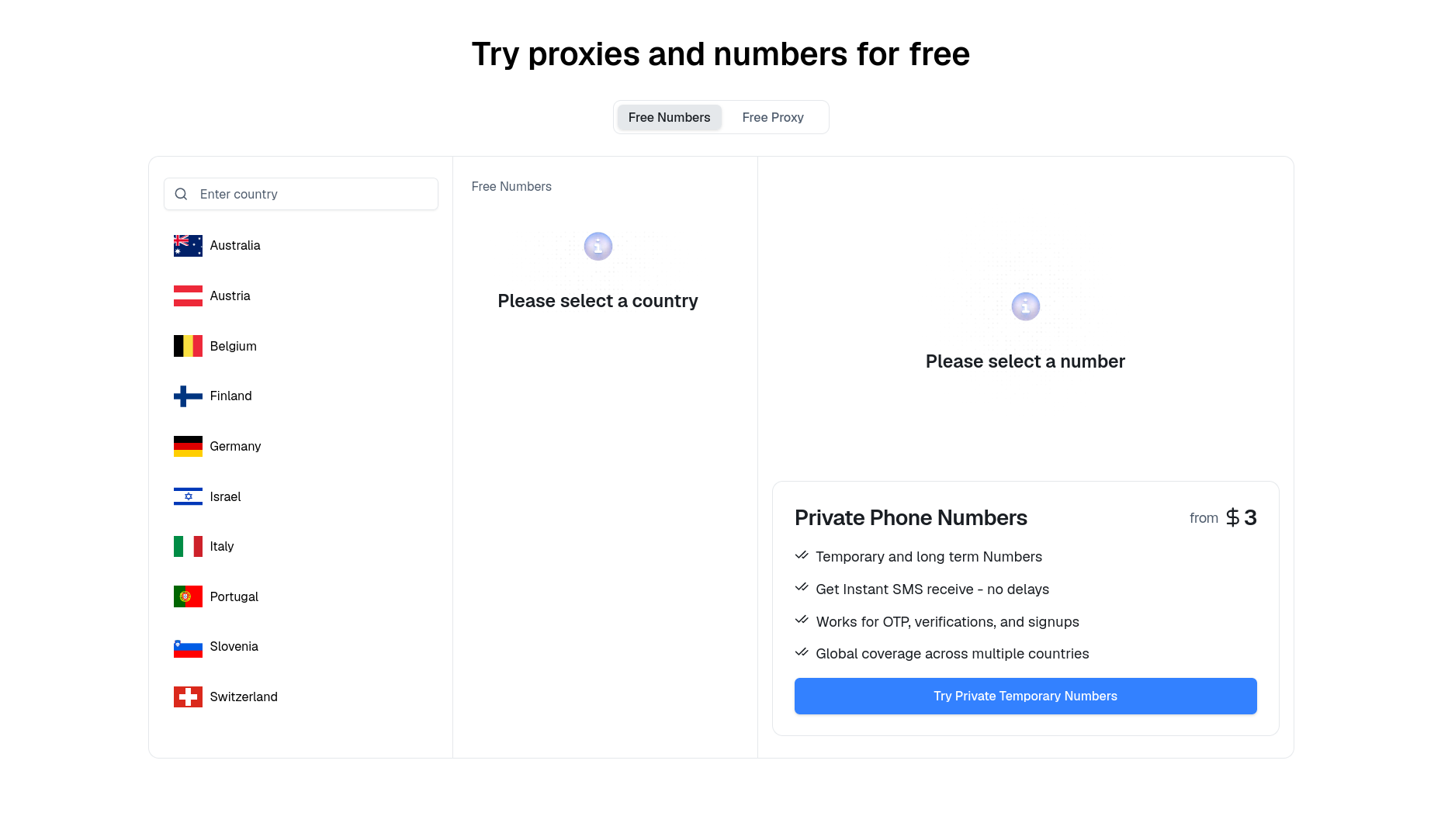The image size is (1455, 840).
Task: Click the Israel flag icon
Action: tap(188, 496)
